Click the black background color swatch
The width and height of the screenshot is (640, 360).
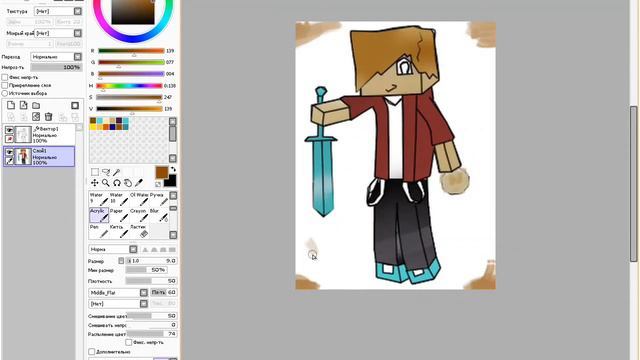tap(170, 180)
